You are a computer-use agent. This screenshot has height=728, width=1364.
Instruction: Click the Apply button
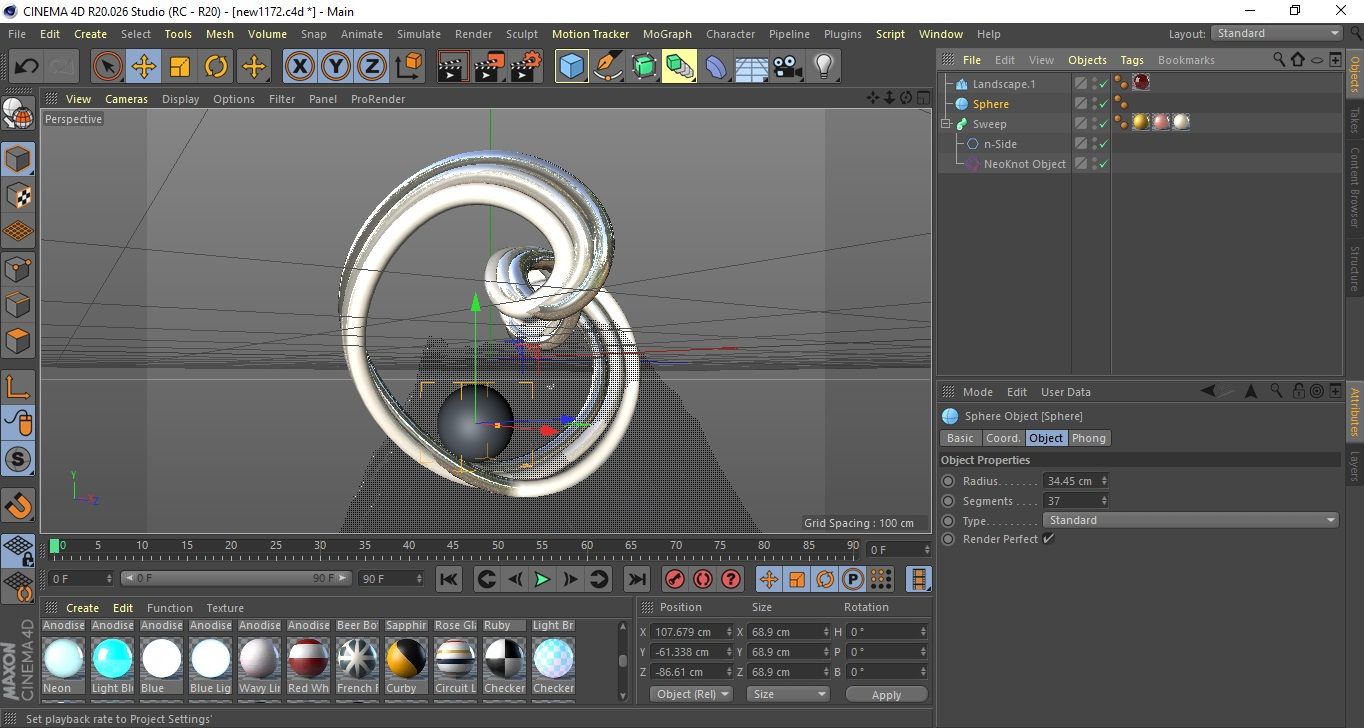click(x=886, y=694)
